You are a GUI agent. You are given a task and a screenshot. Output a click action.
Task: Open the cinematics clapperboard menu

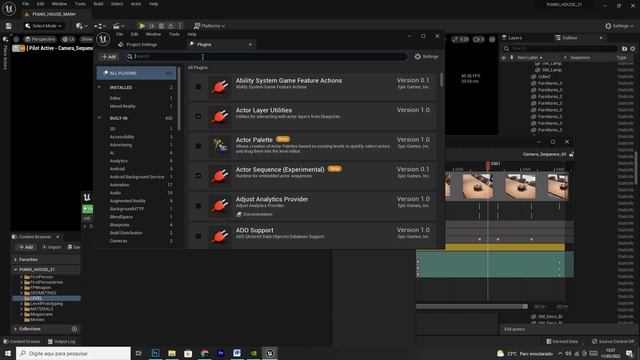pyautogui.click(x=118, y=26)
